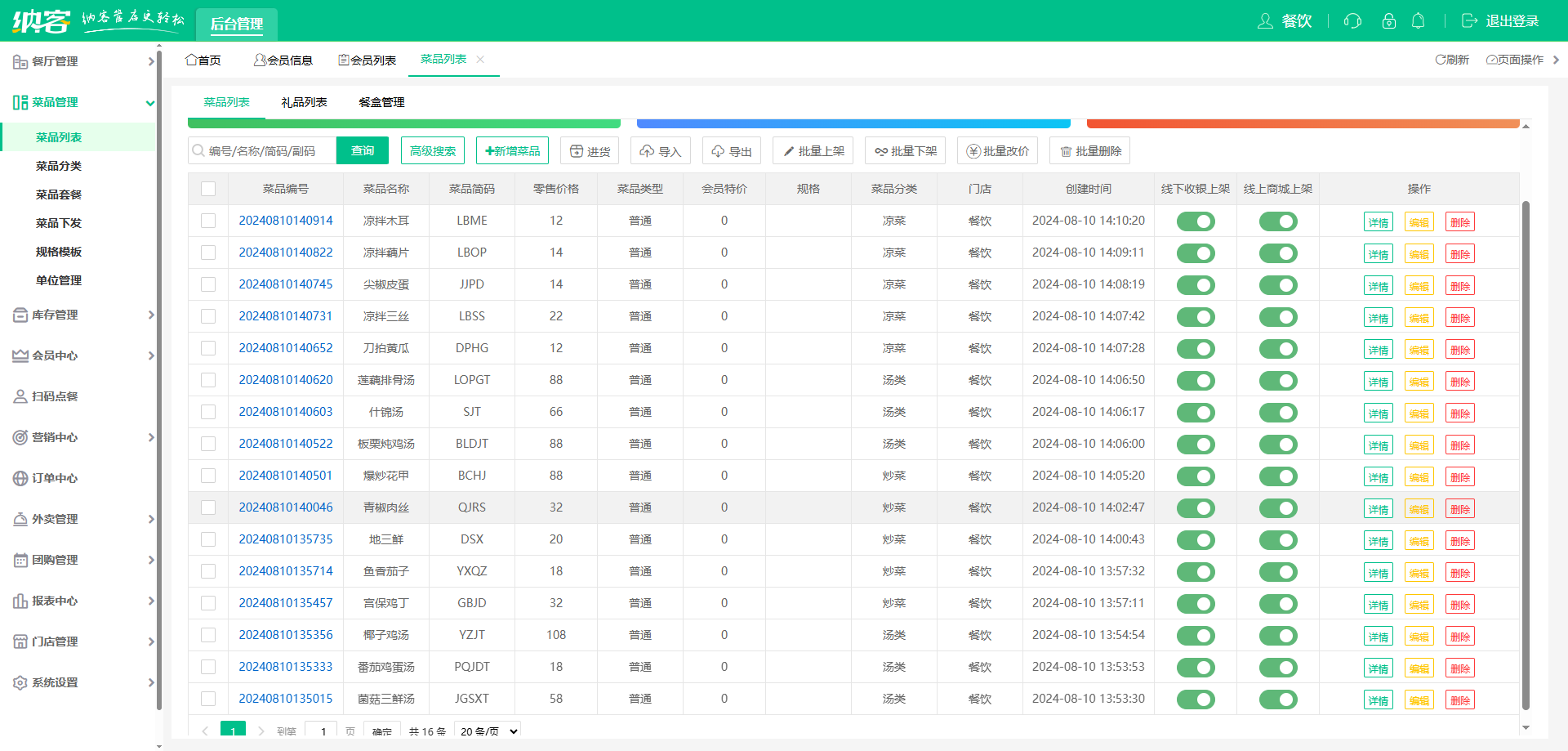
Task: Click the 营销中心 target icon
Action: (x=20, y=437)
